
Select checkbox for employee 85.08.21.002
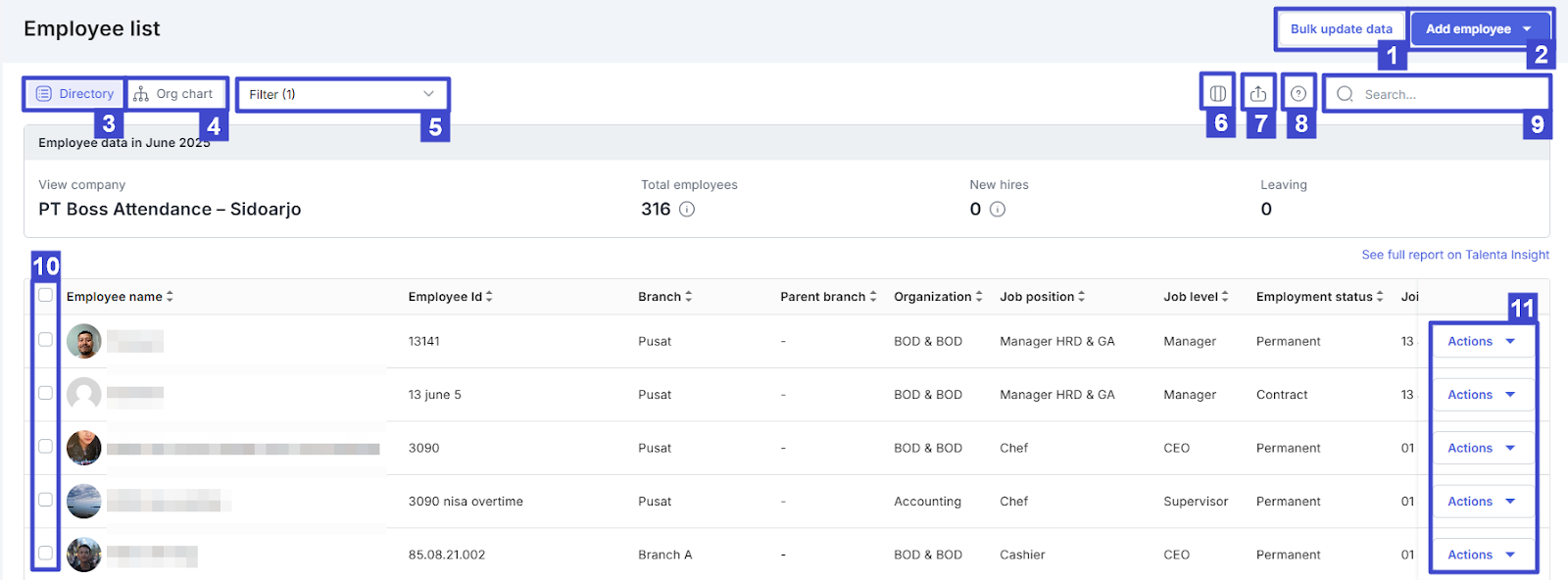click(45, 554)
